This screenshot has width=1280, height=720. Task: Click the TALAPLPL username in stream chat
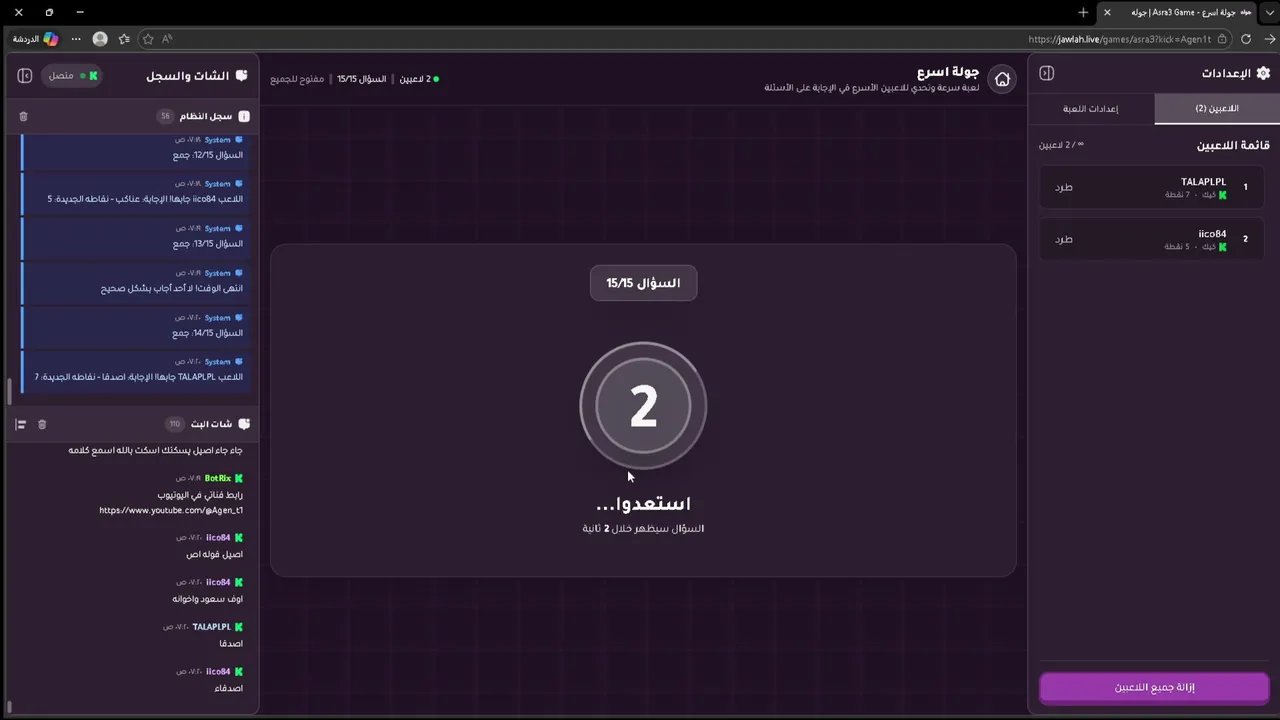coord(211,627)
